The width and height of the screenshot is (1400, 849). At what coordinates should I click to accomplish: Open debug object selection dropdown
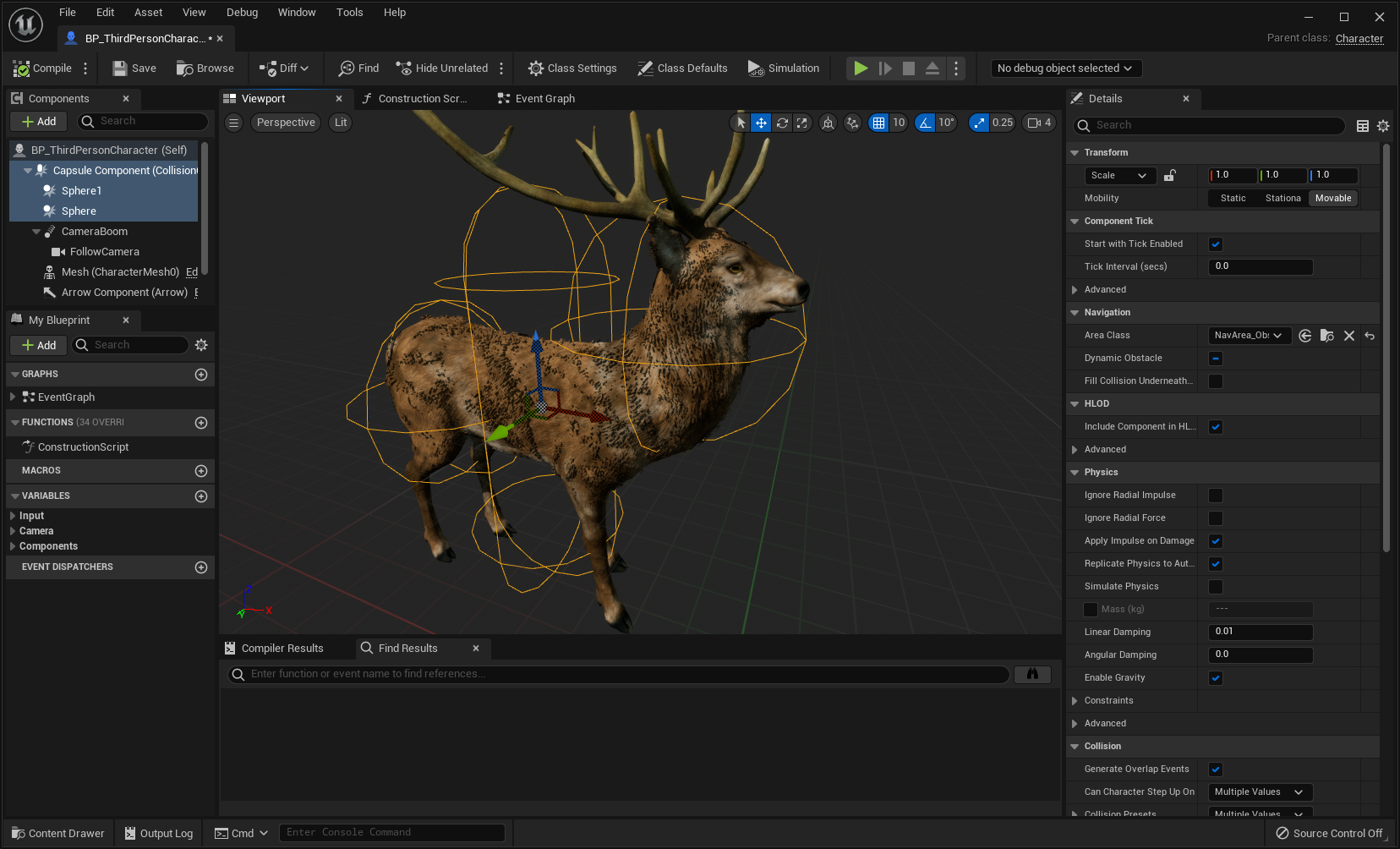(x=1066, y=68)
